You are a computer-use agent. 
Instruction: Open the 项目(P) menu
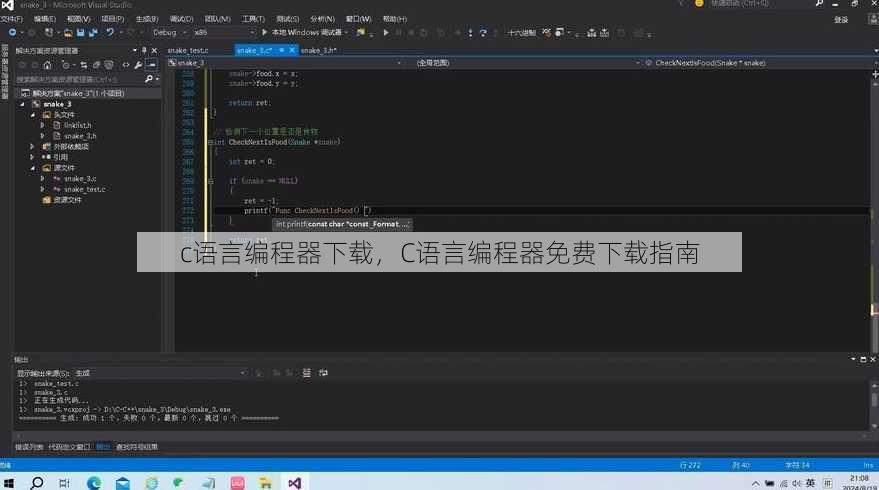pyautogui.click(x=112, y=19)
